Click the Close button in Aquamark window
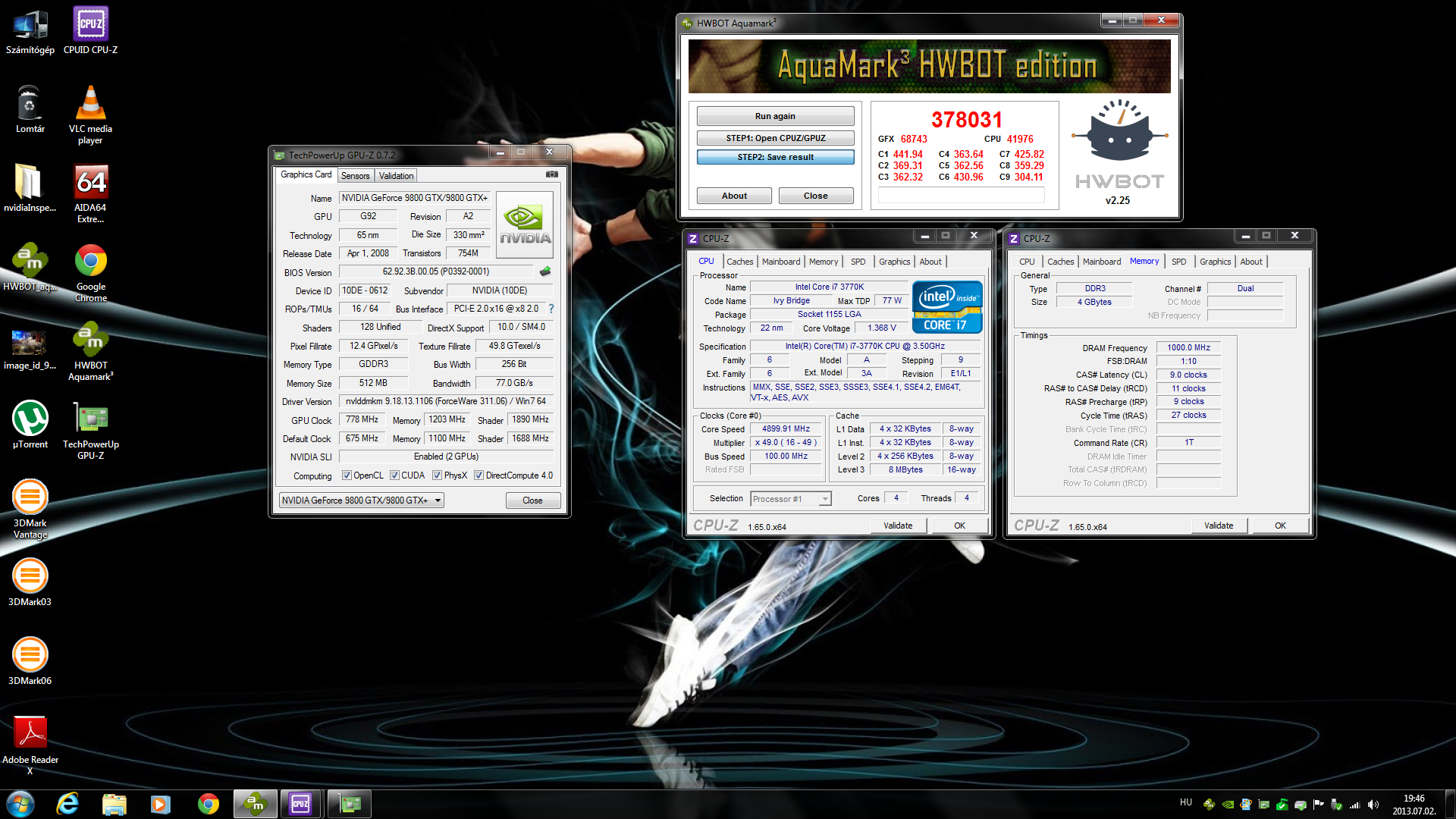This screenshot has width=1456, height=819. (x=815, y=196)
